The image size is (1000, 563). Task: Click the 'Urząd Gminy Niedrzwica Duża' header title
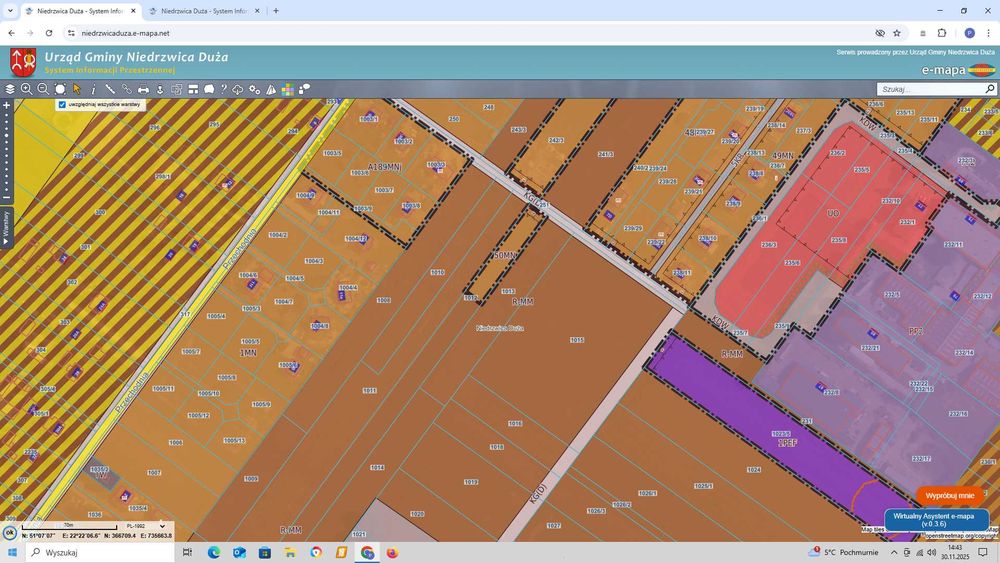point(136,57)
